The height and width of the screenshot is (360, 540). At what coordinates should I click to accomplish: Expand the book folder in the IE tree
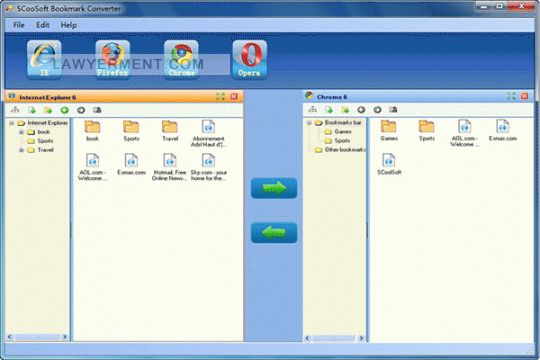(x=21, y=132)
